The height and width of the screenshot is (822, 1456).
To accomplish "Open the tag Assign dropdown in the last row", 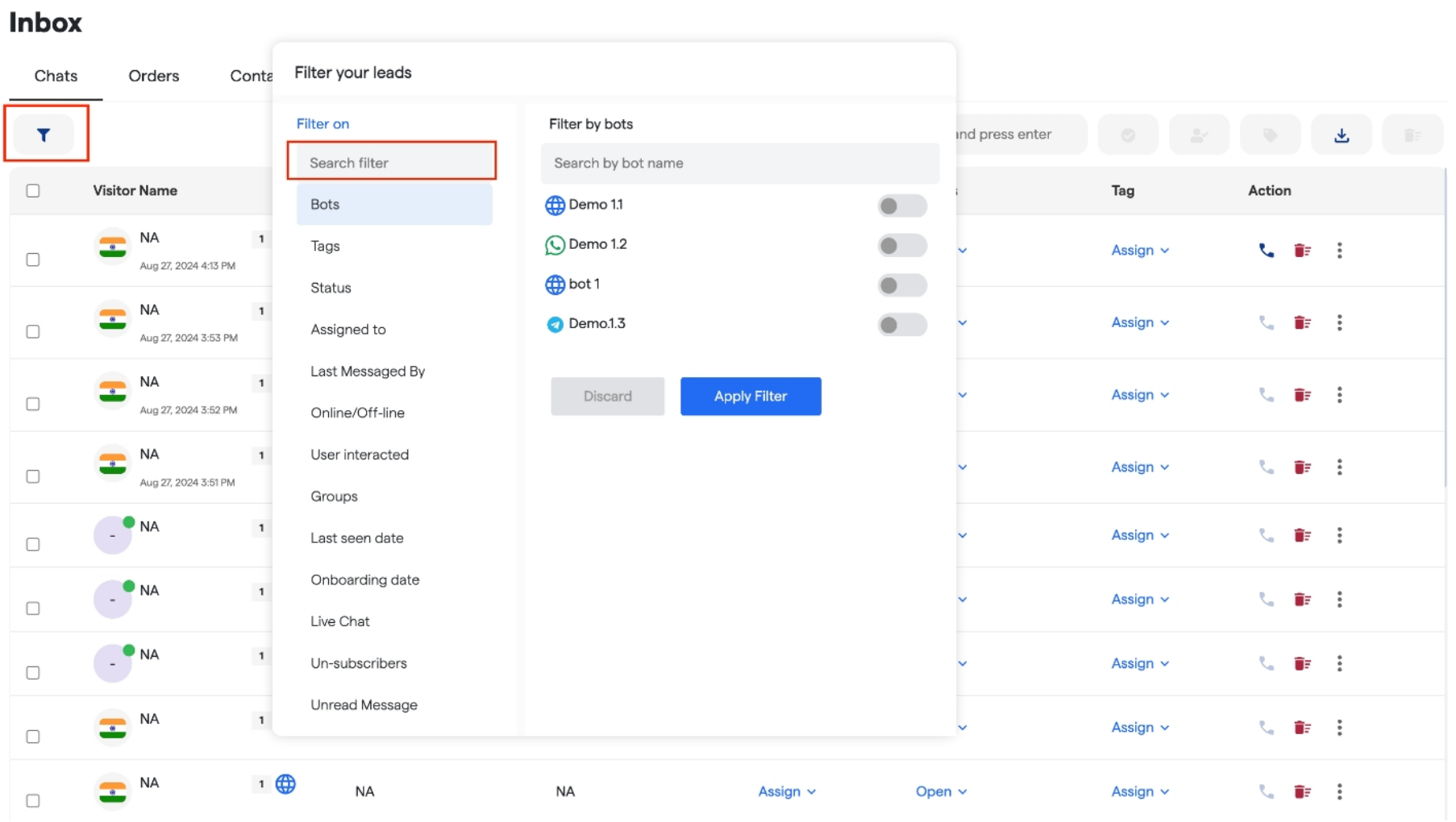I will pyautogui.click(x=1140, y=791).
